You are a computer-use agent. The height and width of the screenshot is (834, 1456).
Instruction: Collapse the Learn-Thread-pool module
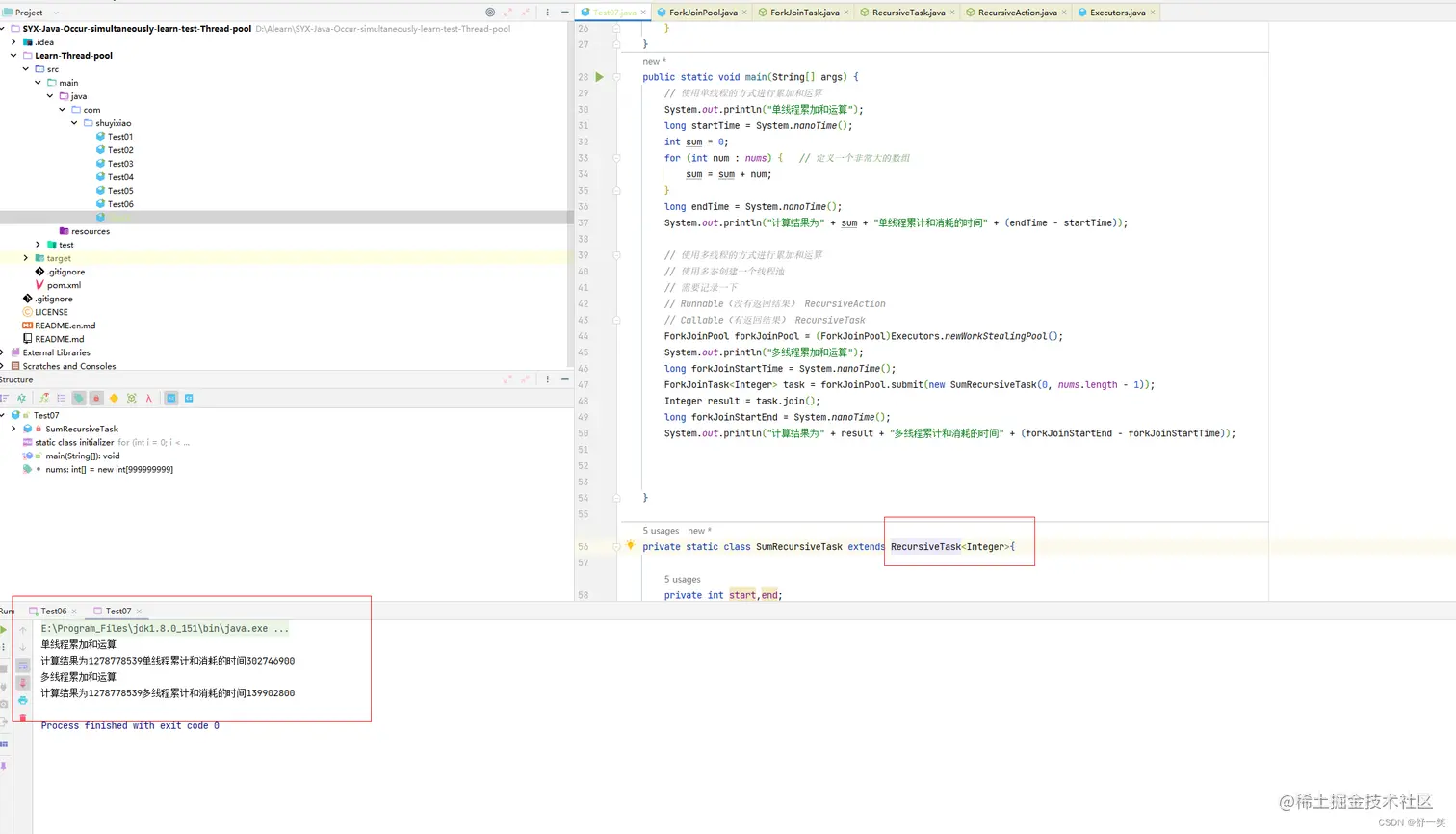14,56
